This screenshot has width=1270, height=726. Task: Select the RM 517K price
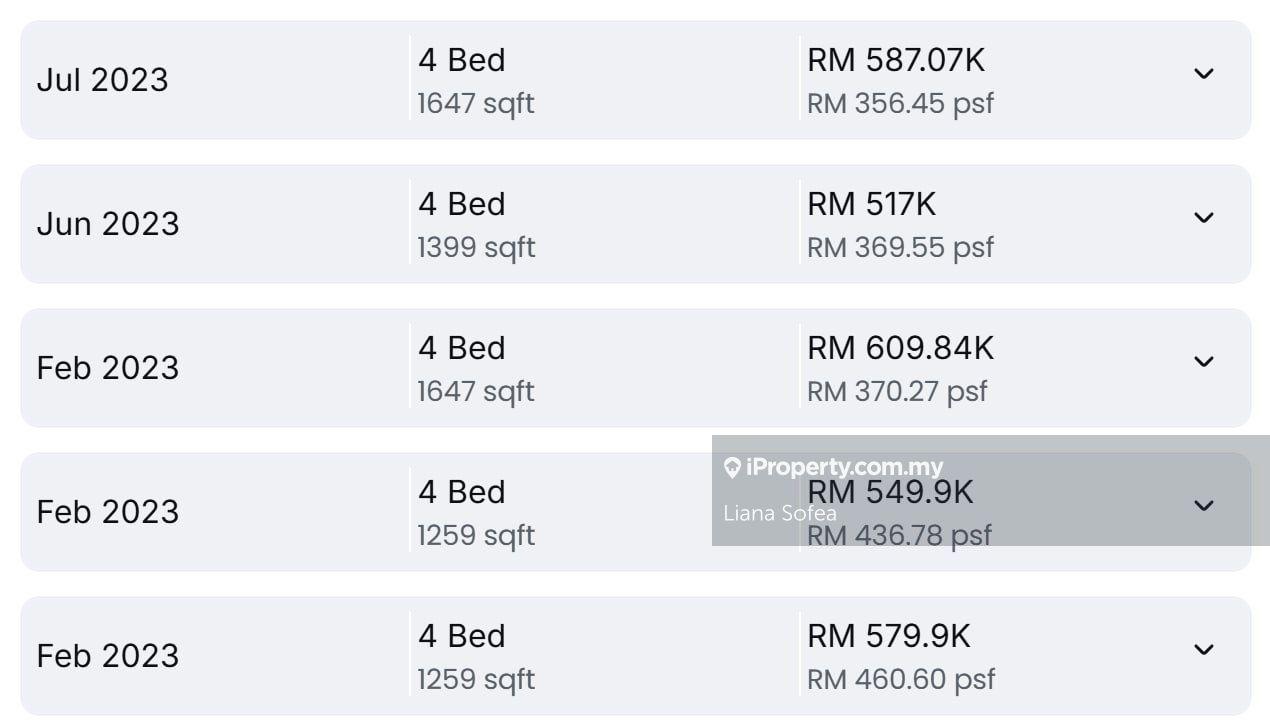click(x=871, y=204)
